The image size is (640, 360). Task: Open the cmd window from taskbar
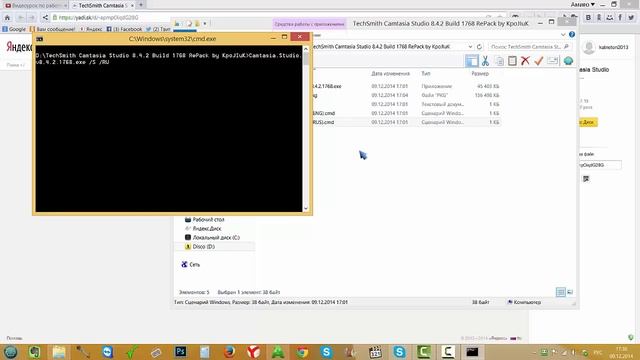(472, 352)
